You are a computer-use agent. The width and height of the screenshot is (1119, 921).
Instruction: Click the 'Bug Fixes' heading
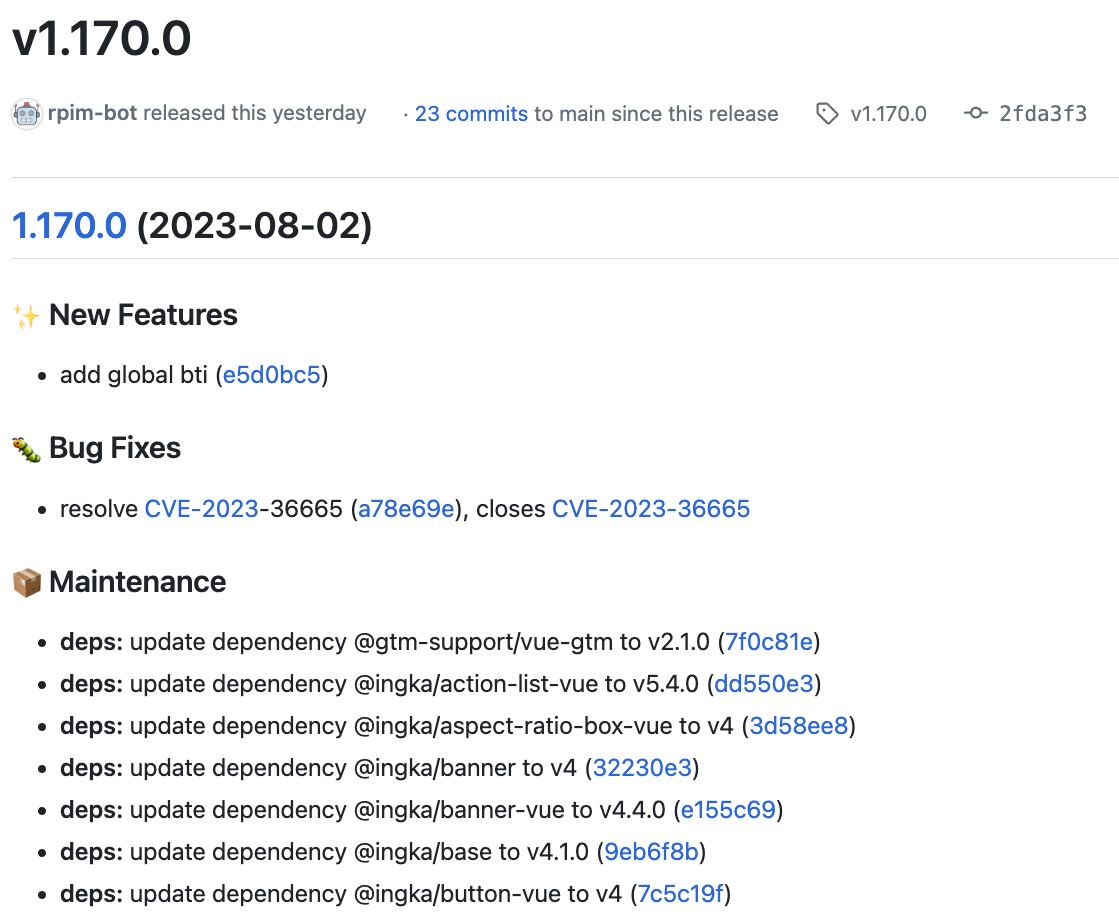pos(115,448)
